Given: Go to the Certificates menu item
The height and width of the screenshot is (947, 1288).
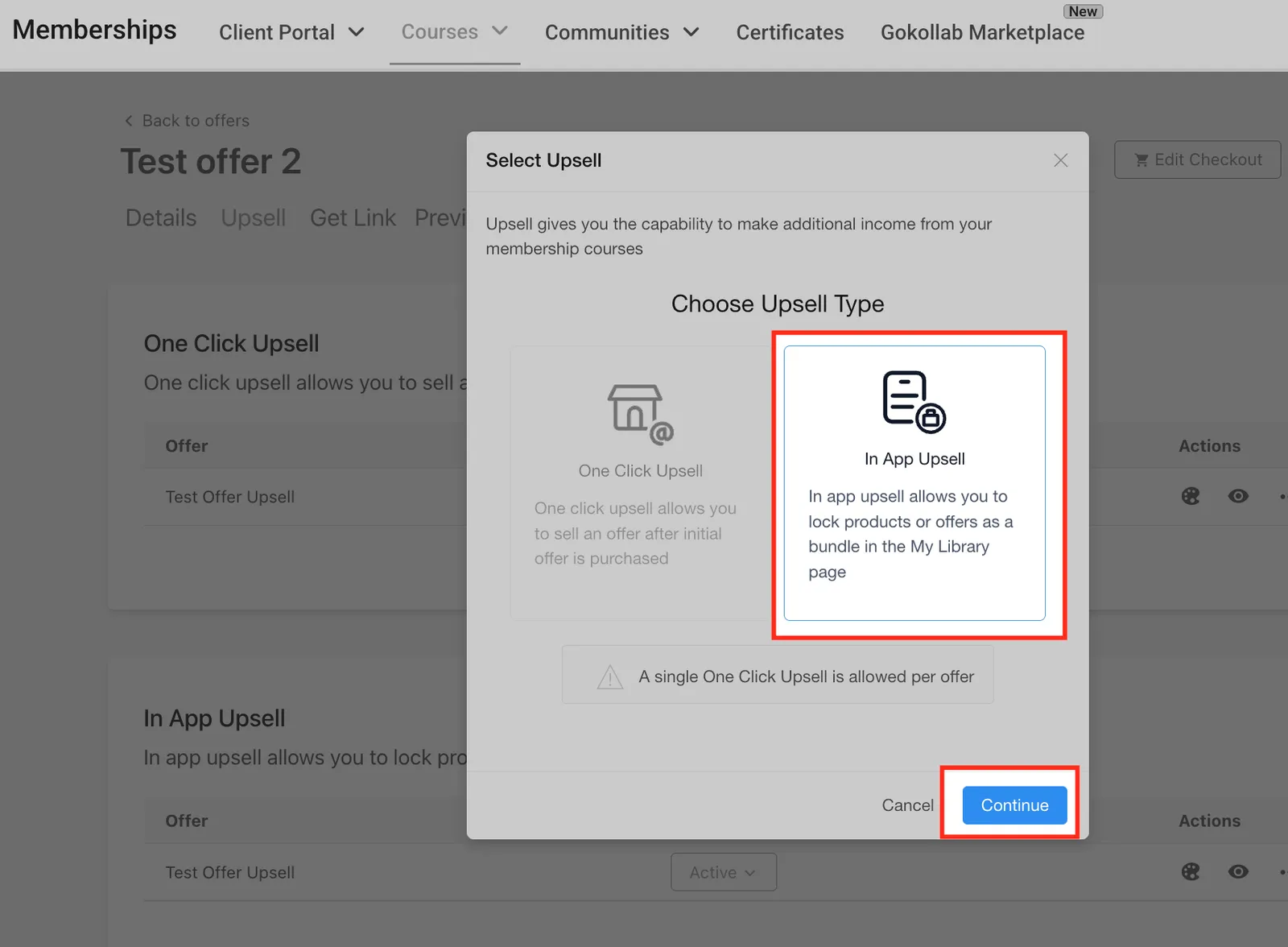Looking at the screenshot, I should (791, 32).
